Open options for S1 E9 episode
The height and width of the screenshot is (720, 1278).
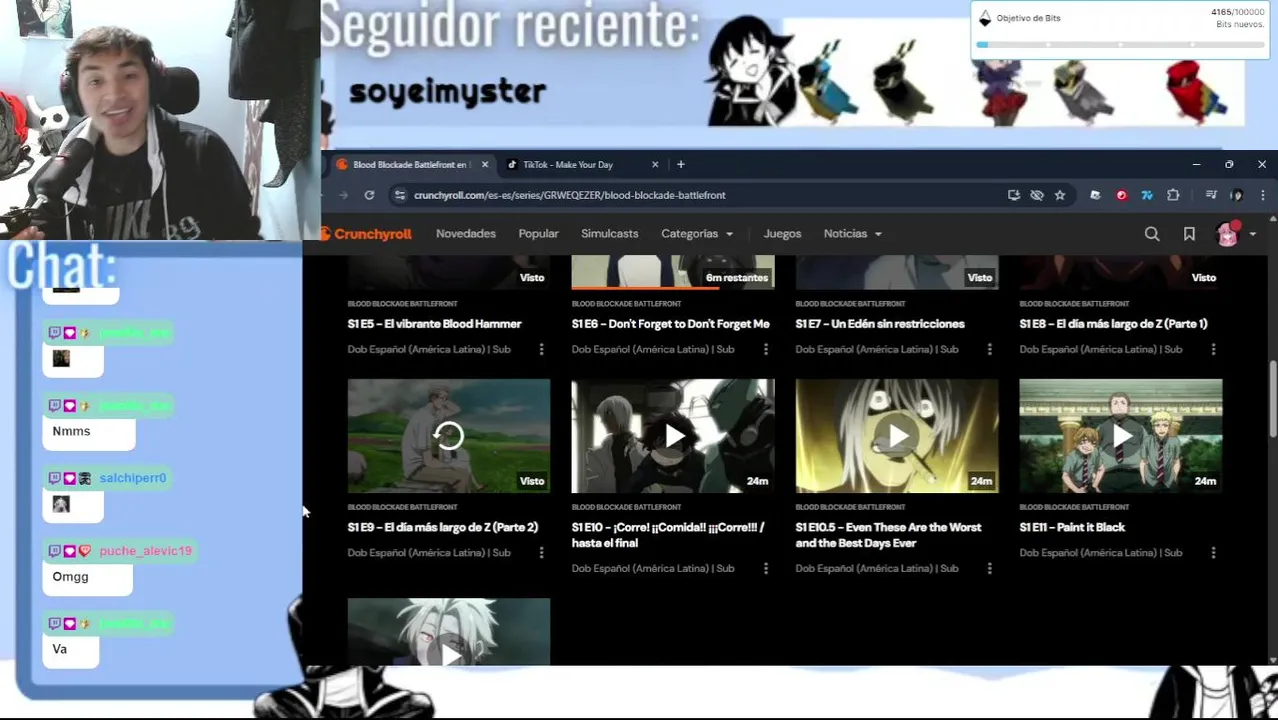(x=541, y=552)
